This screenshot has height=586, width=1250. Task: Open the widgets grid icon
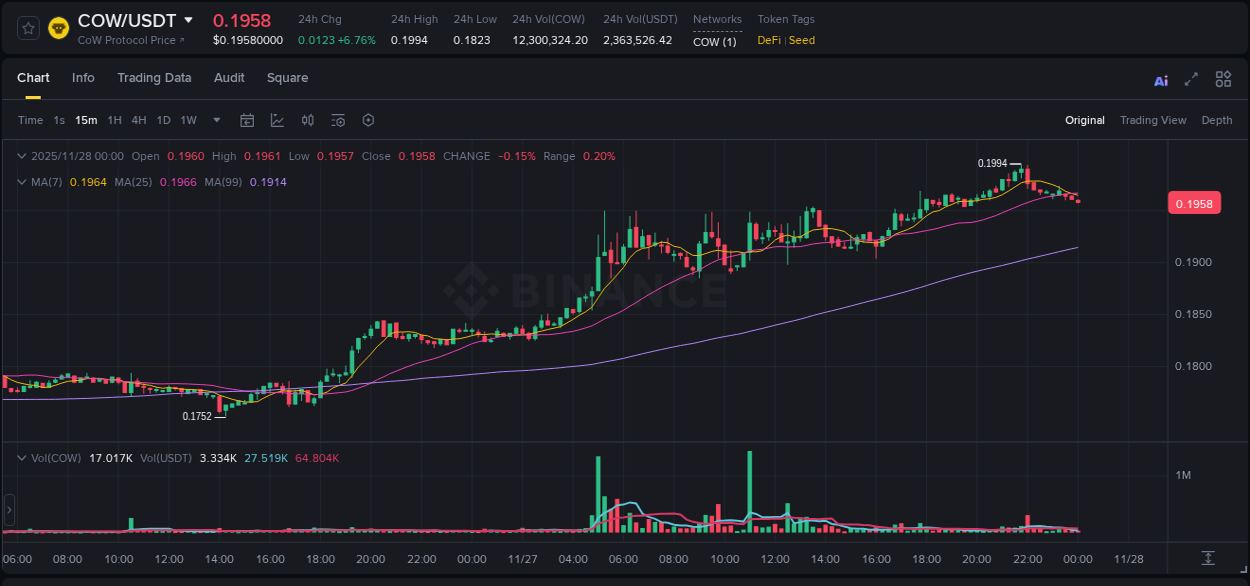point(1222,79)
